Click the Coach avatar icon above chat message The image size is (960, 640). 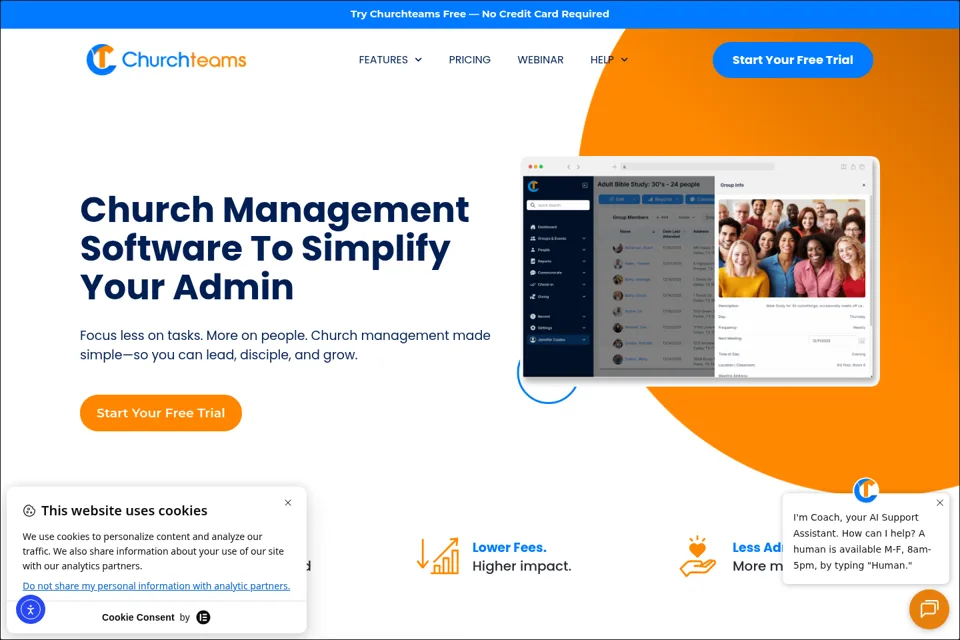866,490
